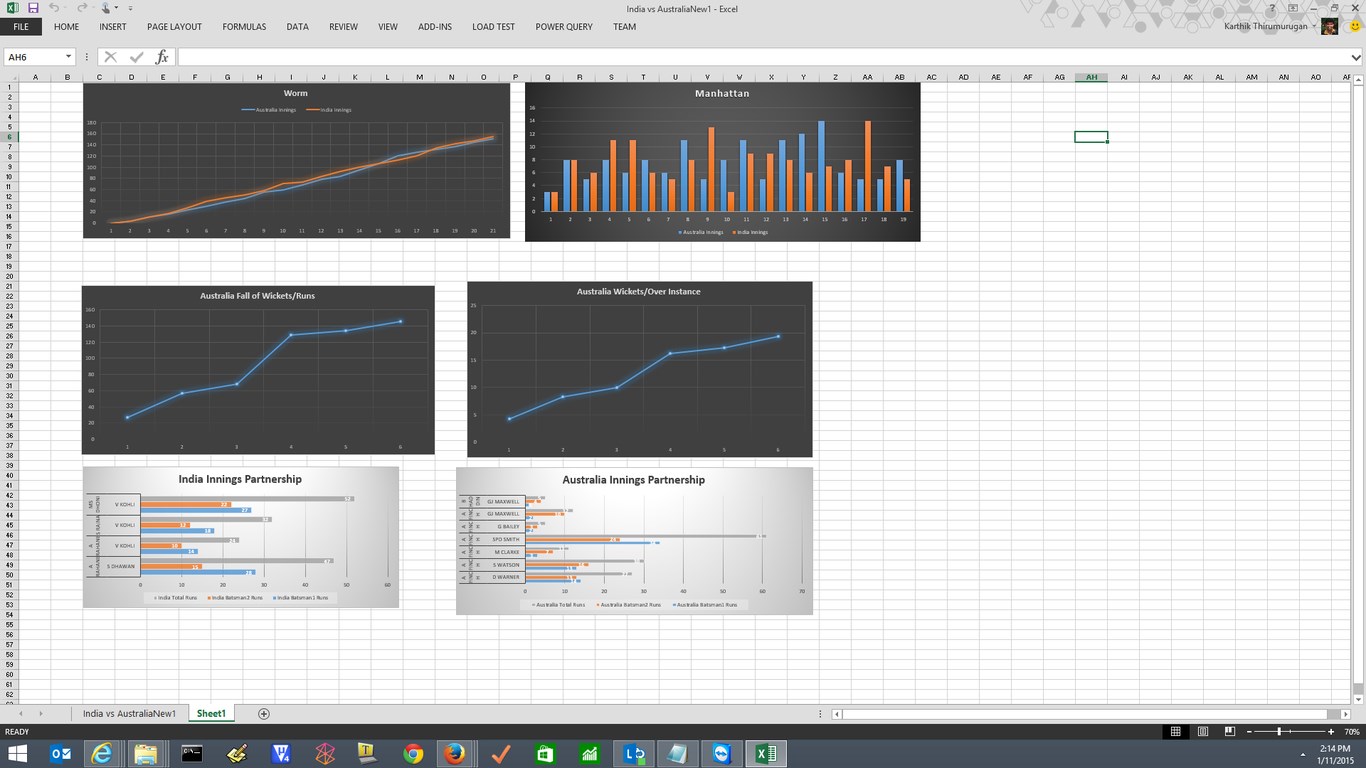
Task: Open the INSERT ribbon tab
Action: point(113,27)
